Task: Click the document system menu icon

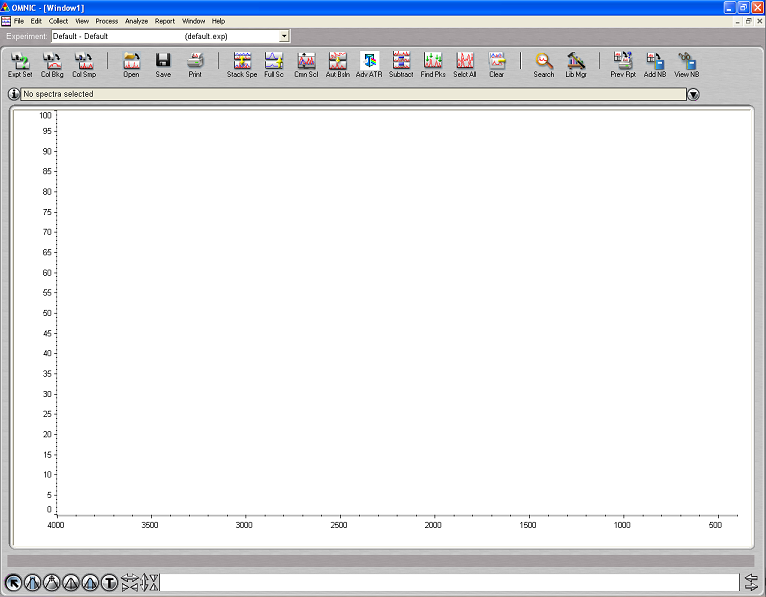Action: 6,21
